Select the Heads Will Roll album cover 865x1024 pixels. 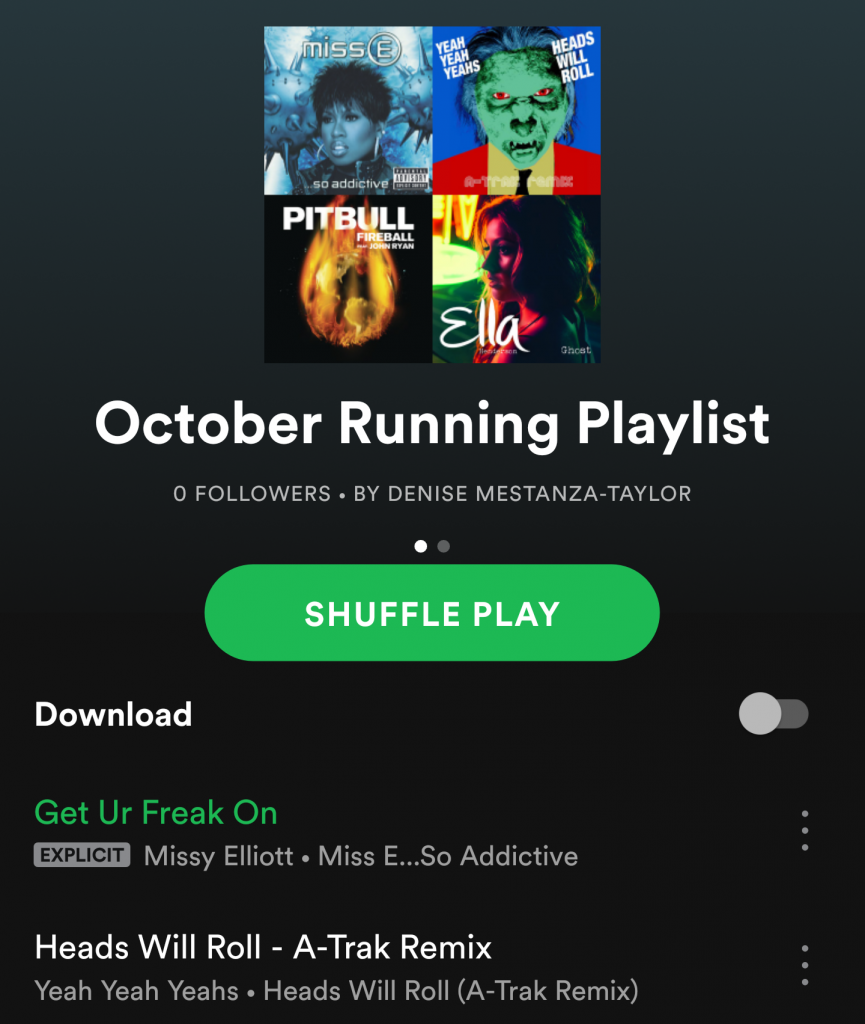516,110
